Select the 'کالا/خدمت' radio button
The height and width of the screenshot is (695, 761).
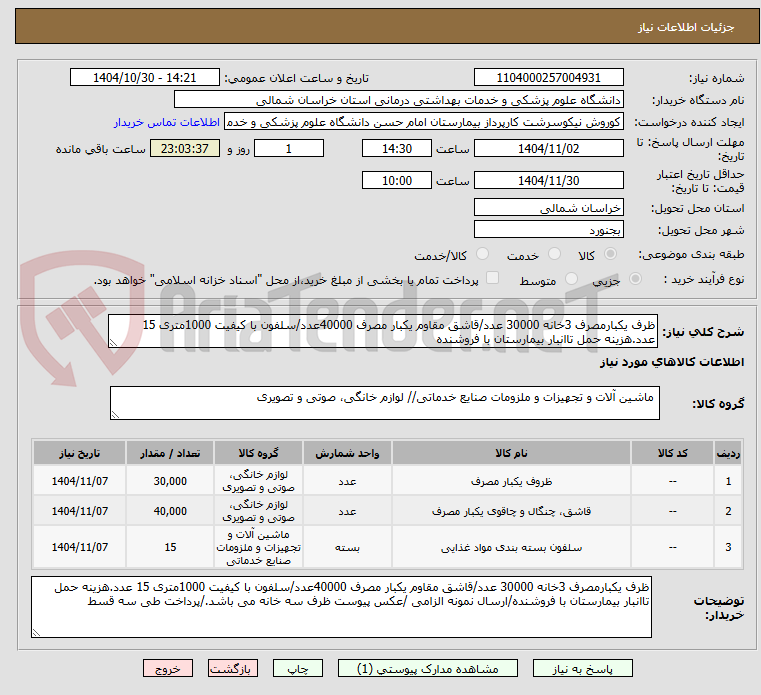[x=482, y=254]
